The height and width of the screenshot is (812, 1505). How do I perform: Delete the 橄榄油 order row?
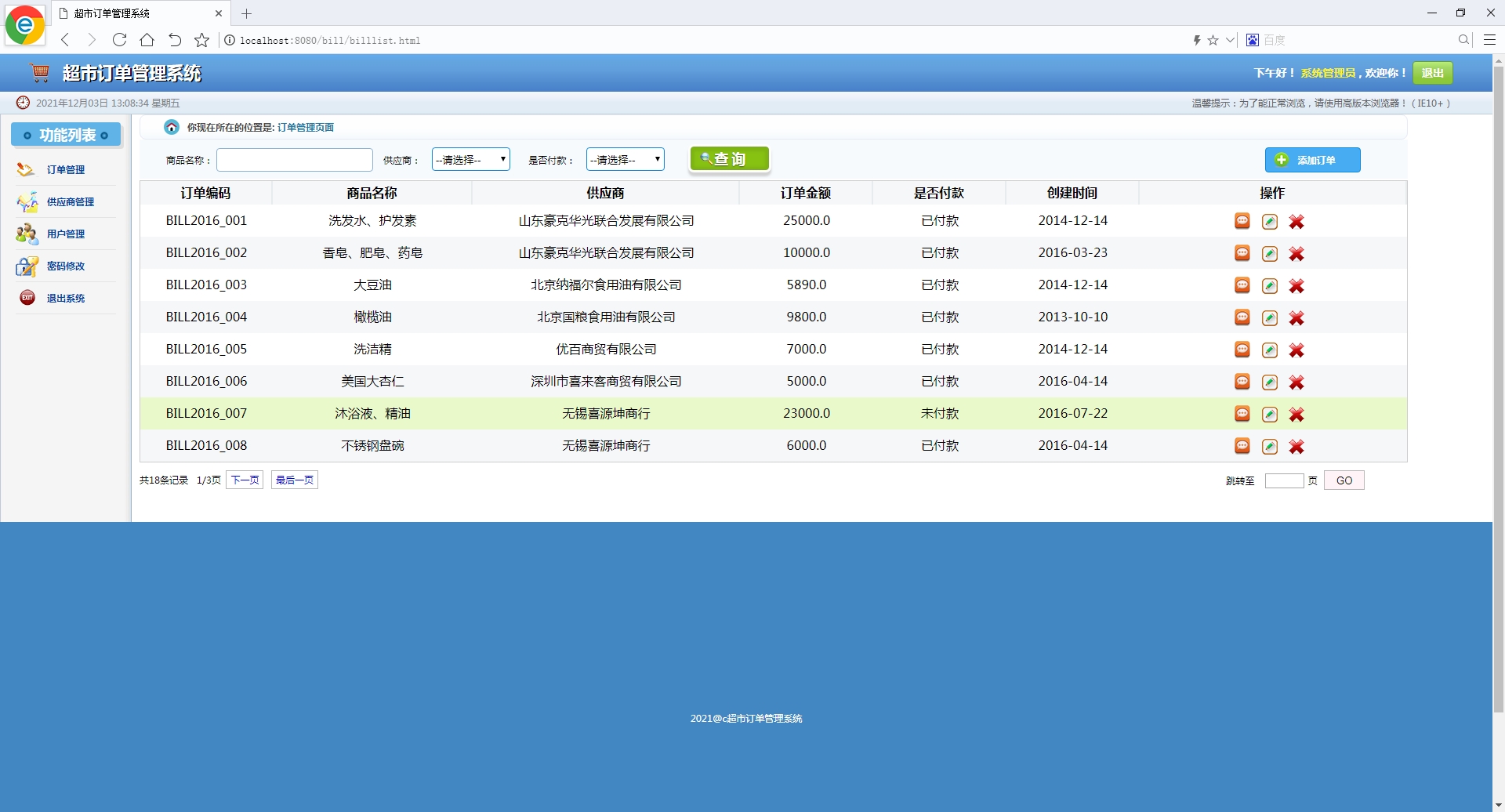pos(1296,317)
